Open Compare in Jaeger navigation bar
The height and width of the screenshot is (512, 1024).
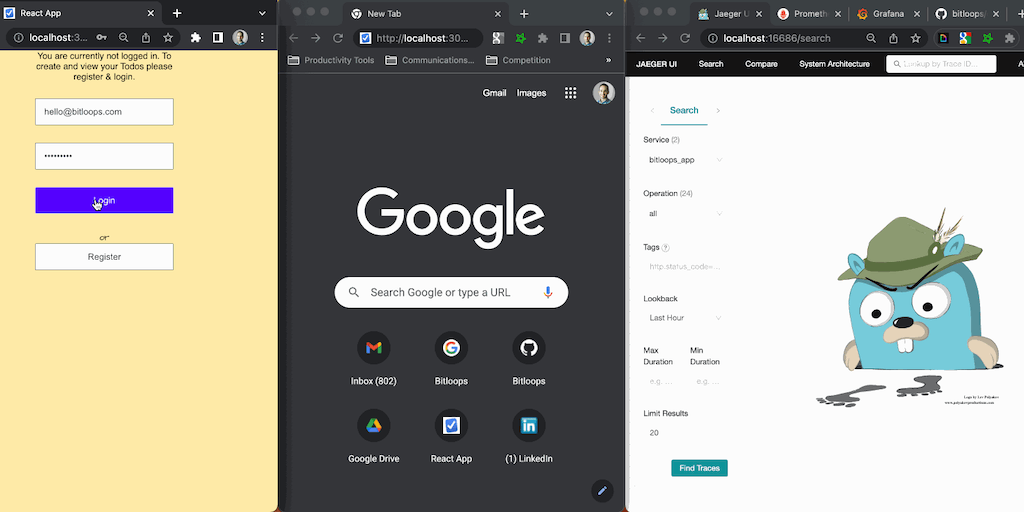pos(761,64)
